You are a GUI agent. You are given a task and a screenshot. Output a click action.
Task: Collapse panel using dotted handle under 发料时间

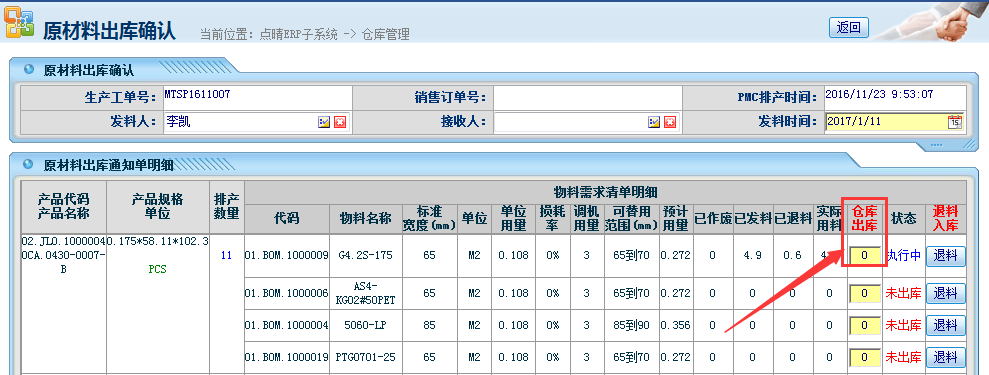[954, 146]
